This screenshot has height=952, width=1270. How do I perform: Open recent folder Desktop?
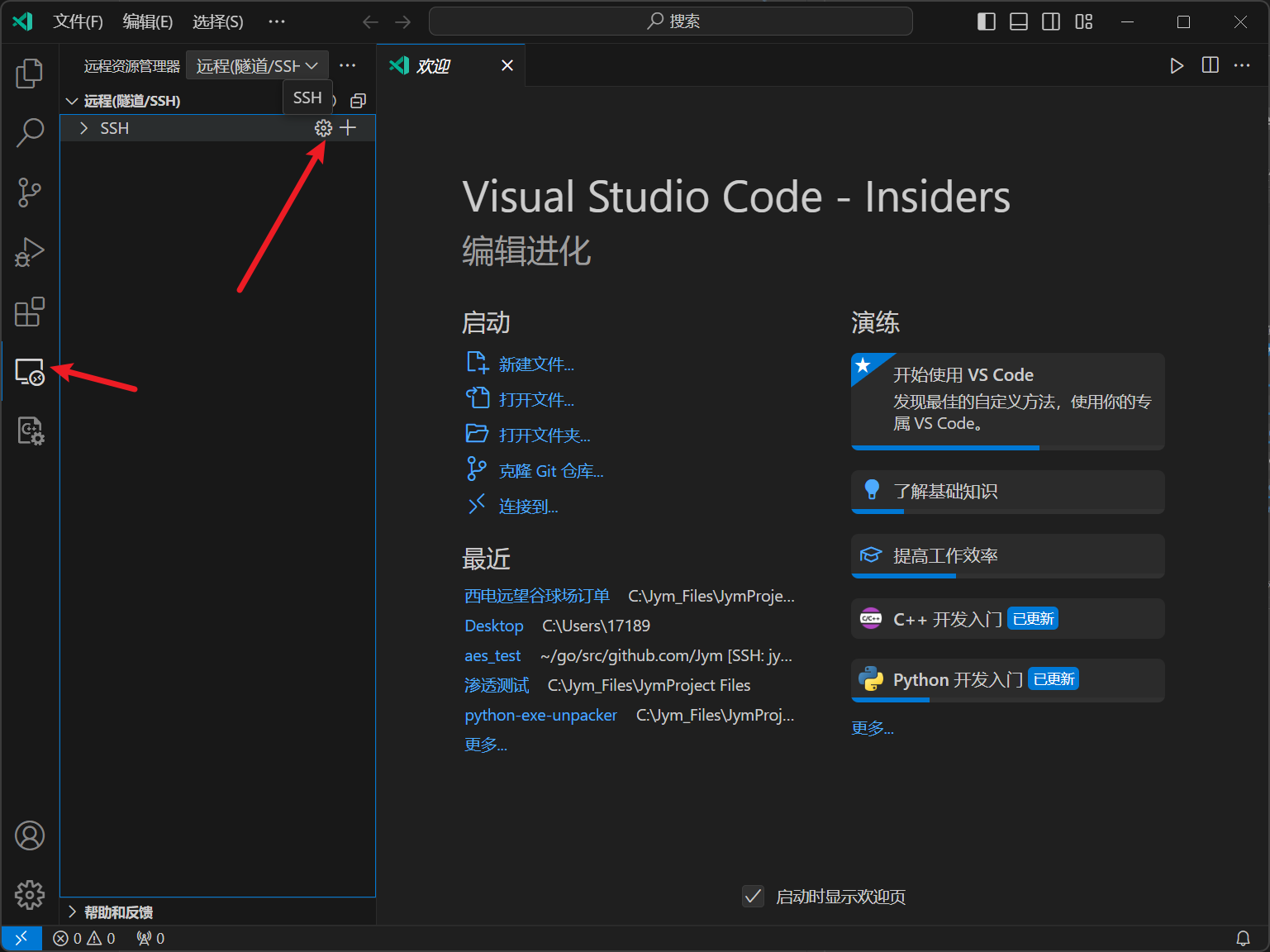[x=494, y=626]
